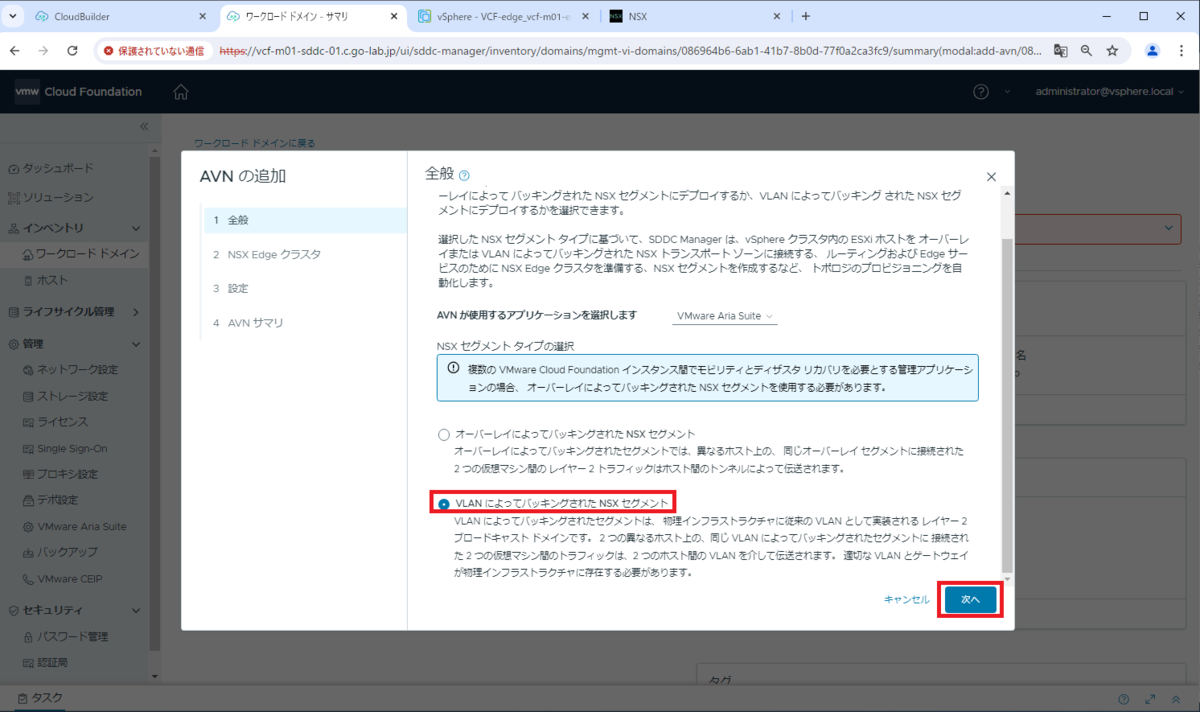
Task: Open パスワード管理 in the sidebar
Action: 72,636
